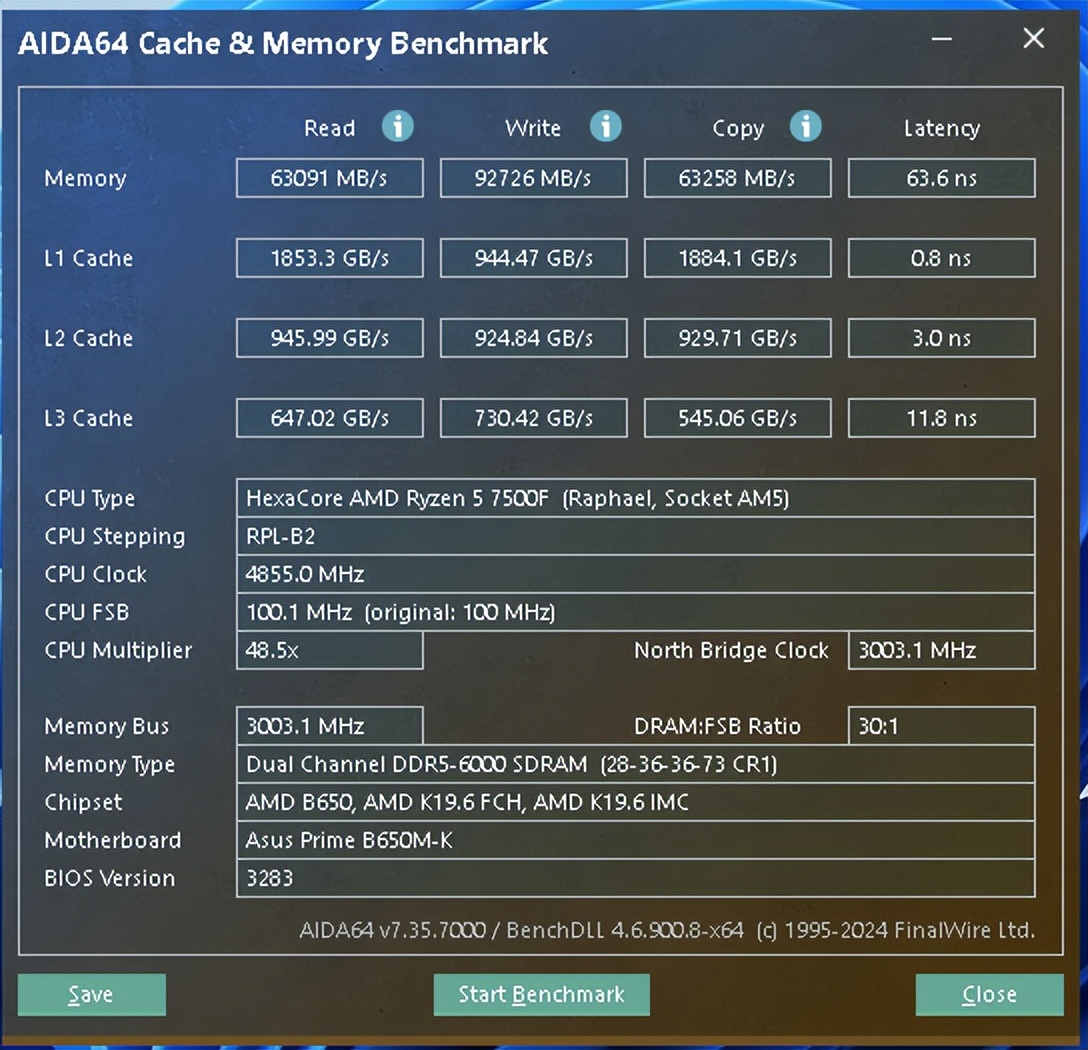
Task: Select Memory latency 63.6 ns
Action: click(942, 178)
